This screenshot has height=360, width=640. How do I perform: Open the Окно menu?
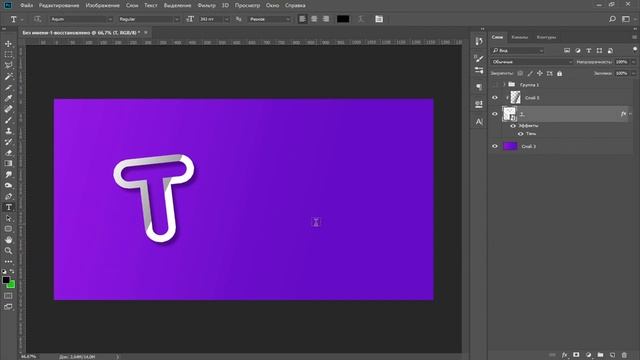pyautogui.click(x=272, y=6)
